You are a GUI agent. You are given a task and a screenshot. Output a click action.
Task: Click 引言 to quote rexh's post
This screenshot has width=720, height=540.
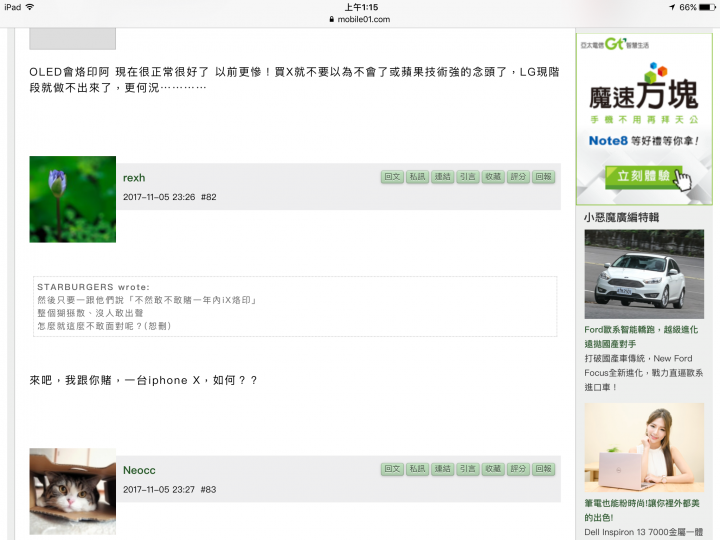point(468,177)
